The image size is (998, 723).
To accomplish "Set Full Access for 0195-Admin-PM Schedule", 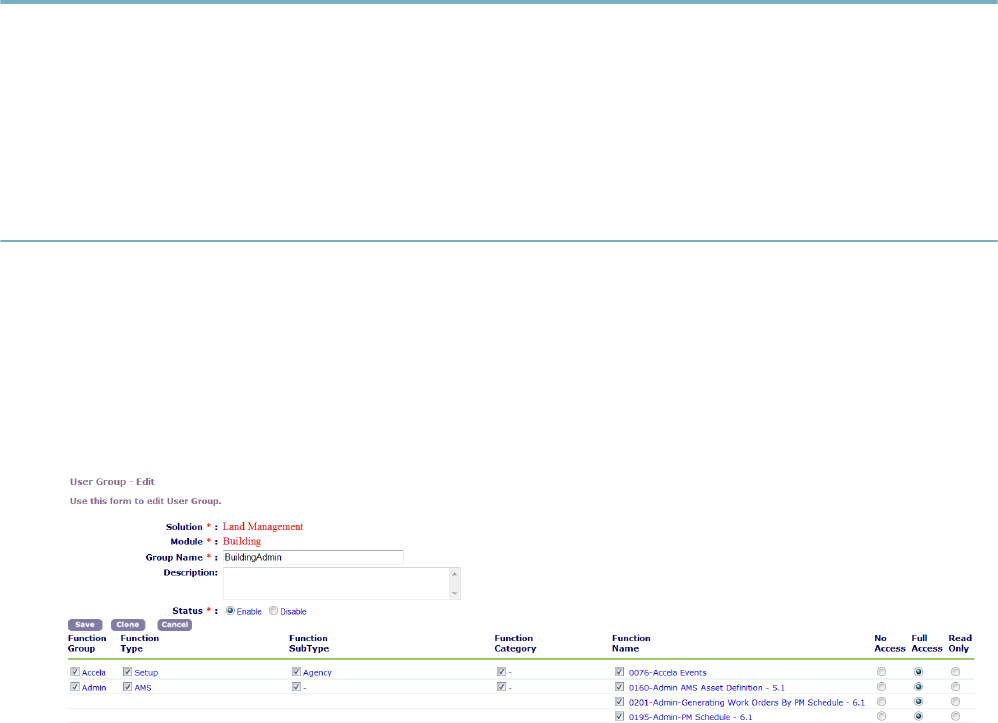I will coord(918,717).
